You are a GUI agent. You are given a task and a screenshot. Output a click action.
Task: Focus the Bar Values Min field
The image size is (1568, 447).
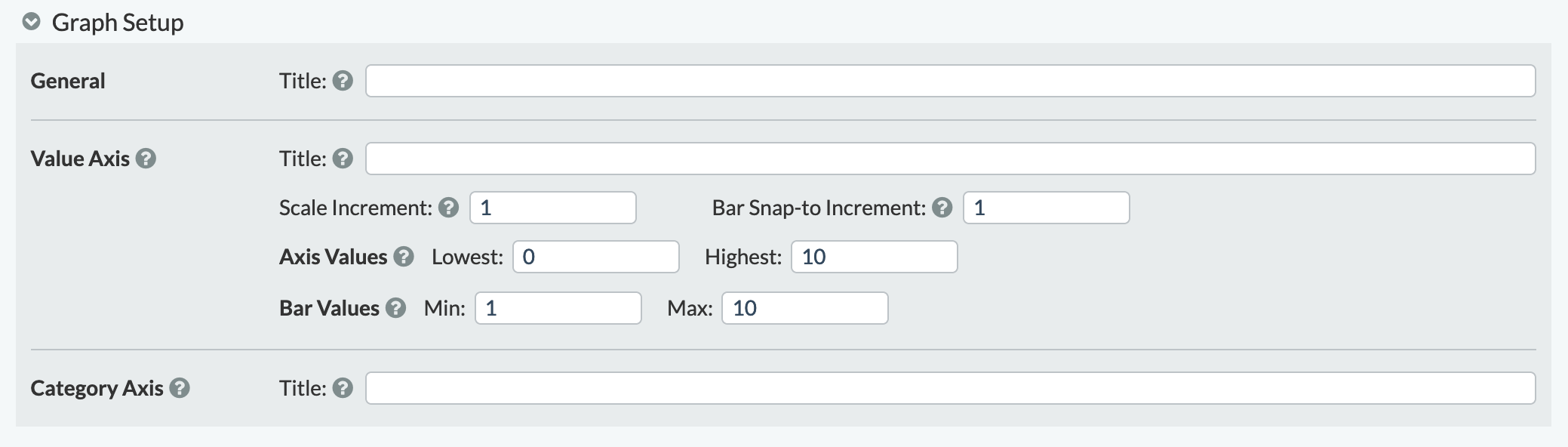[558, 308]
